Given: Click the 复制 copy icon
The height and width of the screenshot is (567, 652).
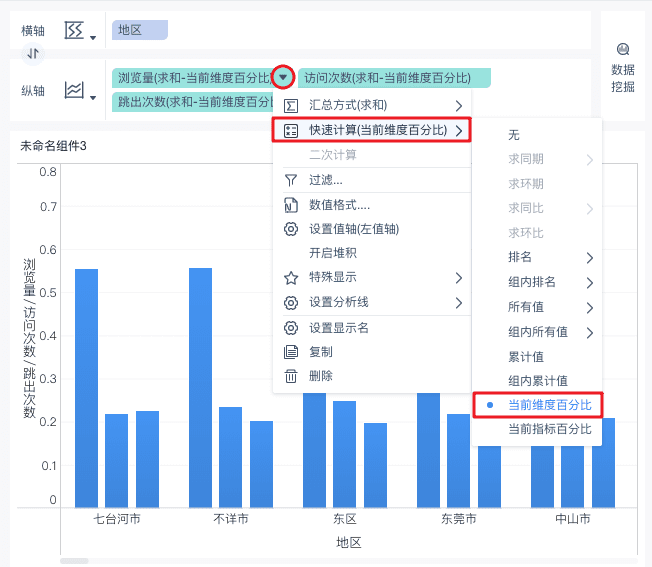Looking at the screenshot, I should point(291,352).
